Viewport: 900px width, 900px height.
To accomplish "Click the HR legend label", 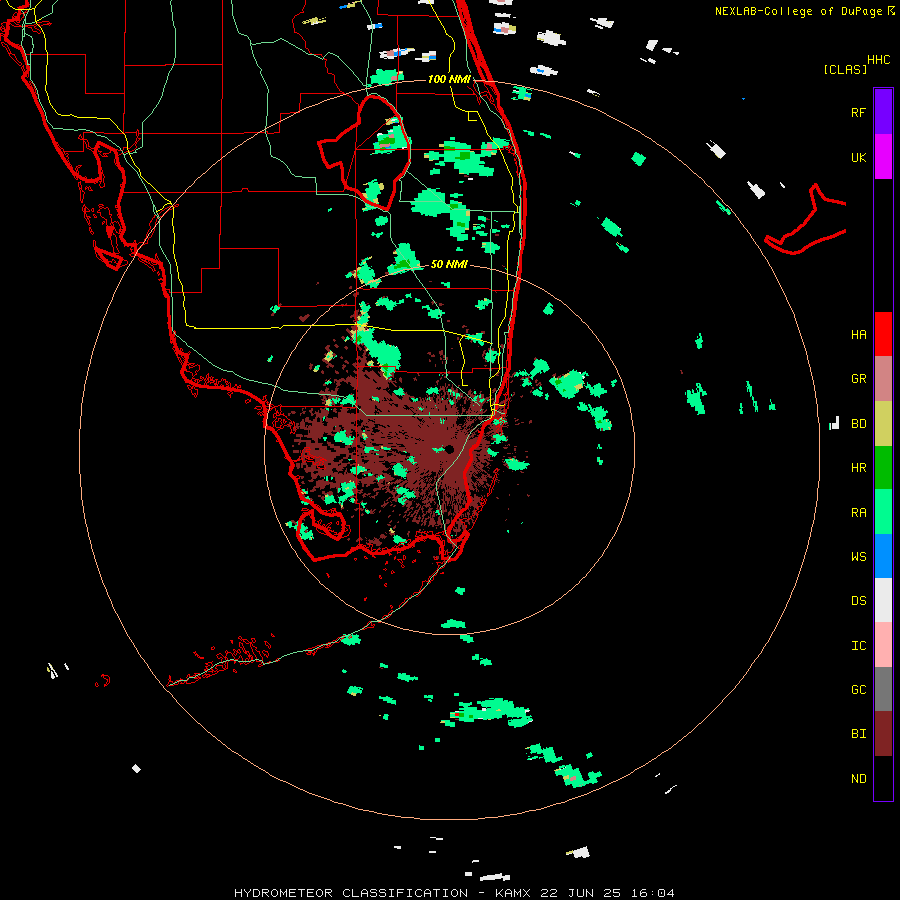I will (x=858, y=468).
